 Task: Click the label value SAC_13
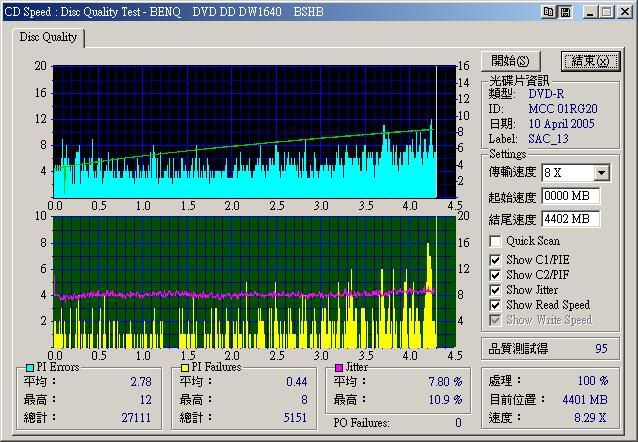pyautogui.click(x=548, y=139)
